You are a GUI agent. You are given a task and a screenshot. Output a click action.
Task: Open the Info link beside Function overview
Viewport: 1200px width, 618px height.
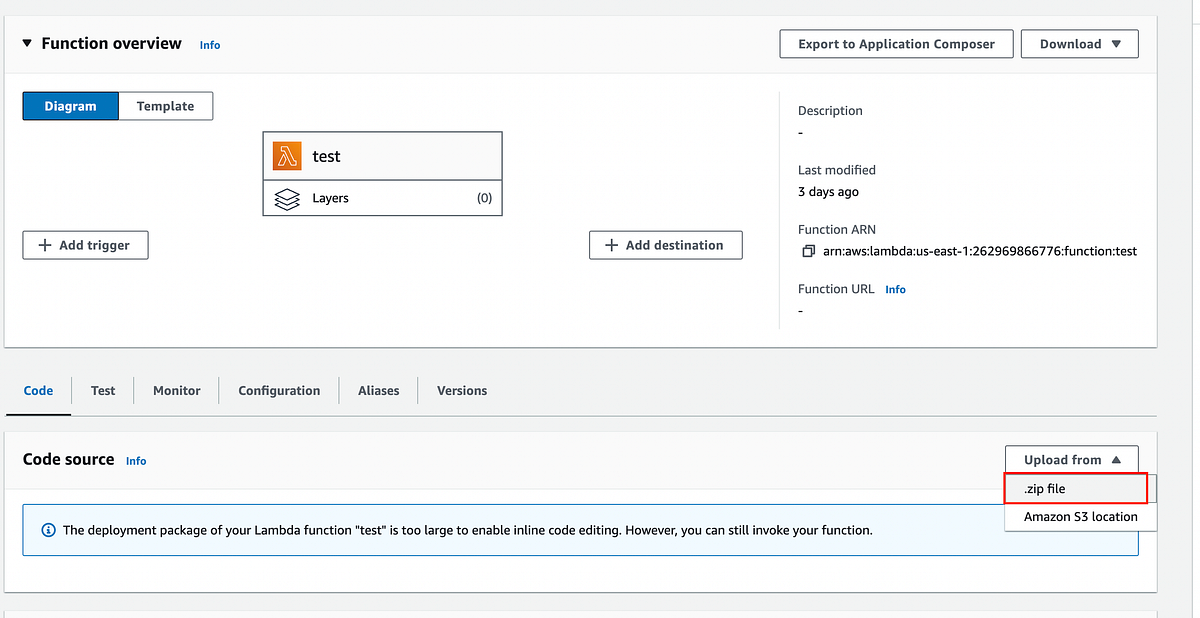coord(209,44)
